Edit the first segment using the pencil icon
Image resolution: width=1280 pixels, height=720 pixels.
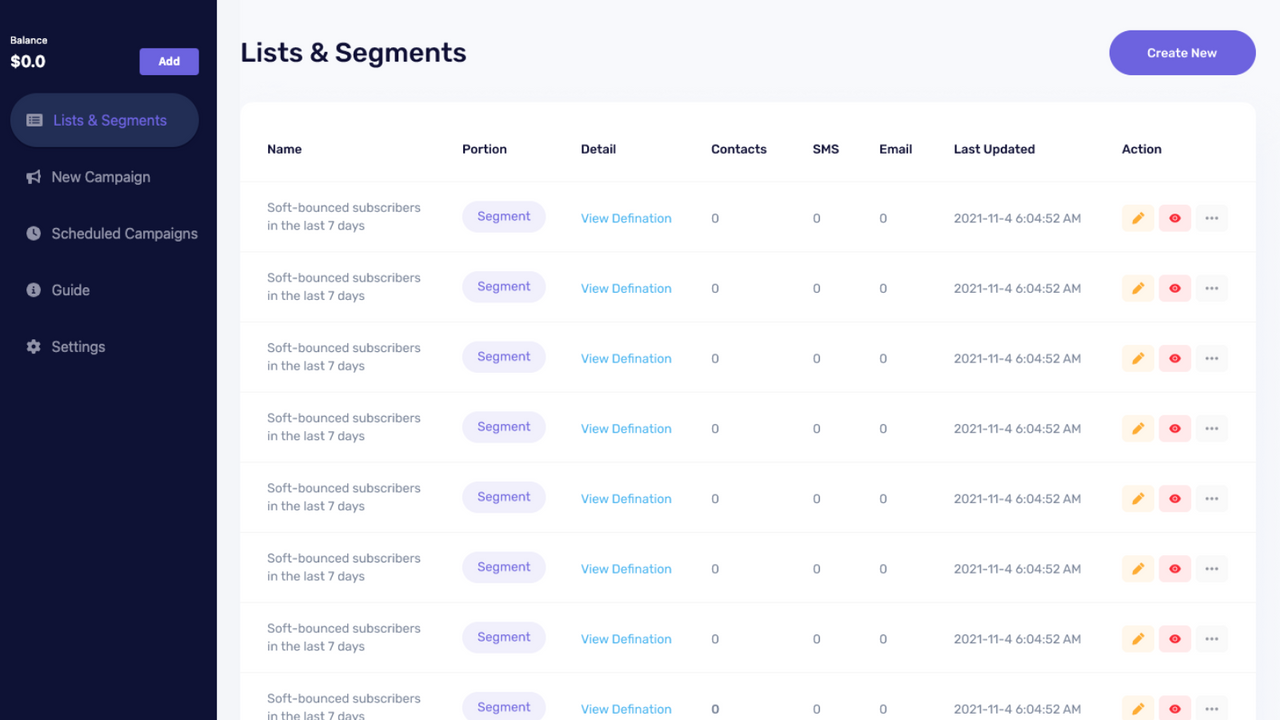coord(1137,217)
